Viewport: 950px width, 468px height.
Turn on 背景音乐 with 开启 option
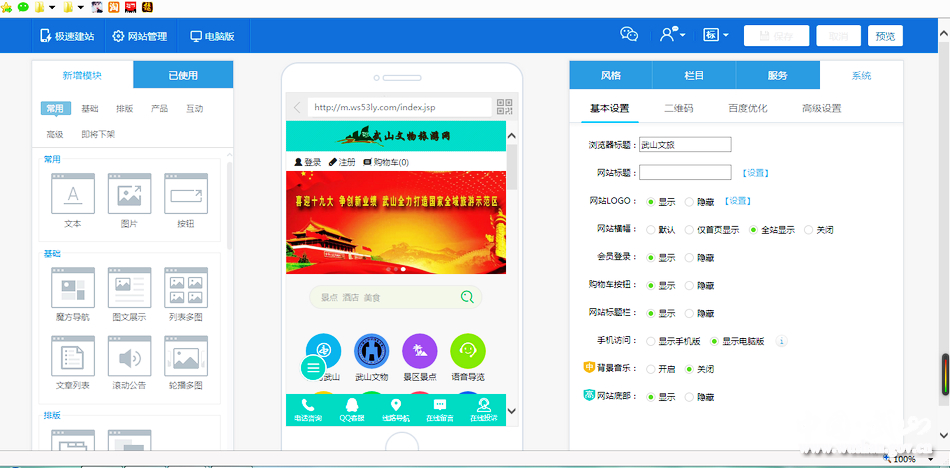[651, 369]
